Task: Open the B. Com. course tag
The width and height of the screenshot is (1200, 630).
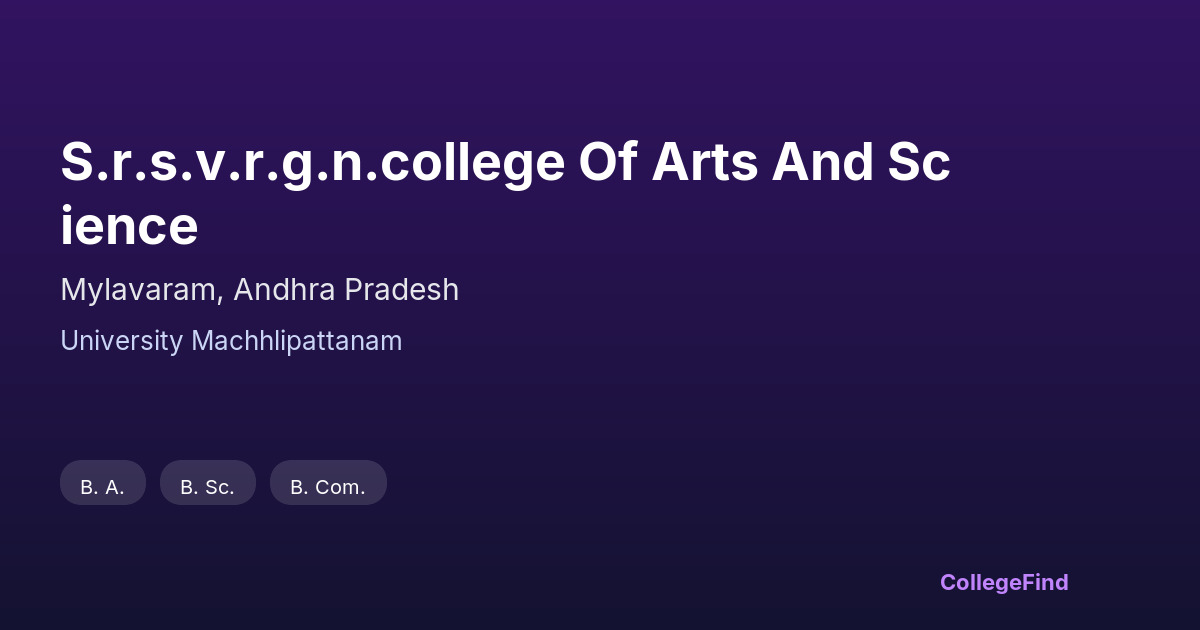Action: pyautogui.click(x=328, y=484)
